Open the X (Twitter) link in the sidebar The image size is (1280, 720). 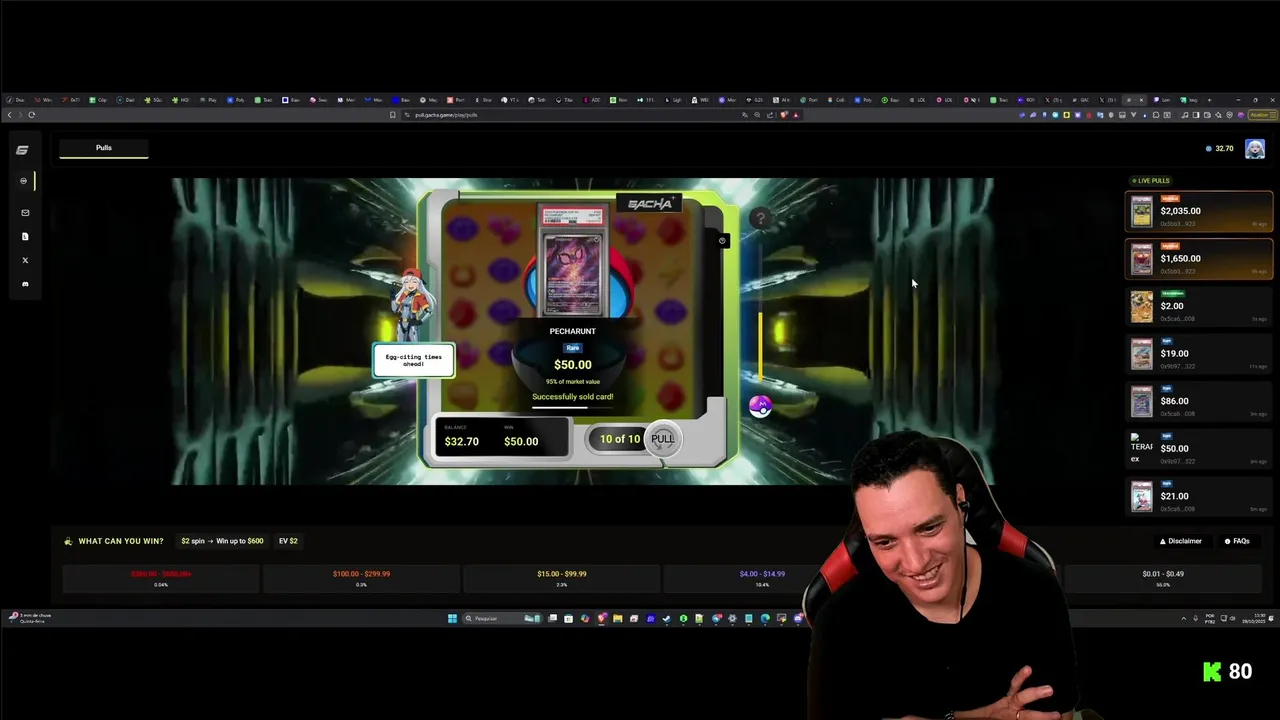pyautogui.click(x=25, y=260)
